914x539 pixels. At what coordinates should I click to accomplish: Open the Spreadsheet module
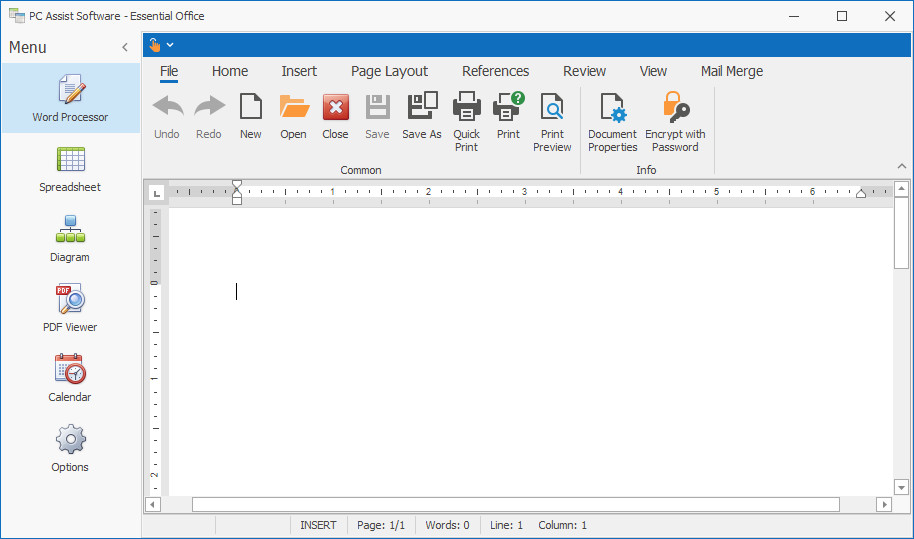pyautogui.click(x=71, y=170)
